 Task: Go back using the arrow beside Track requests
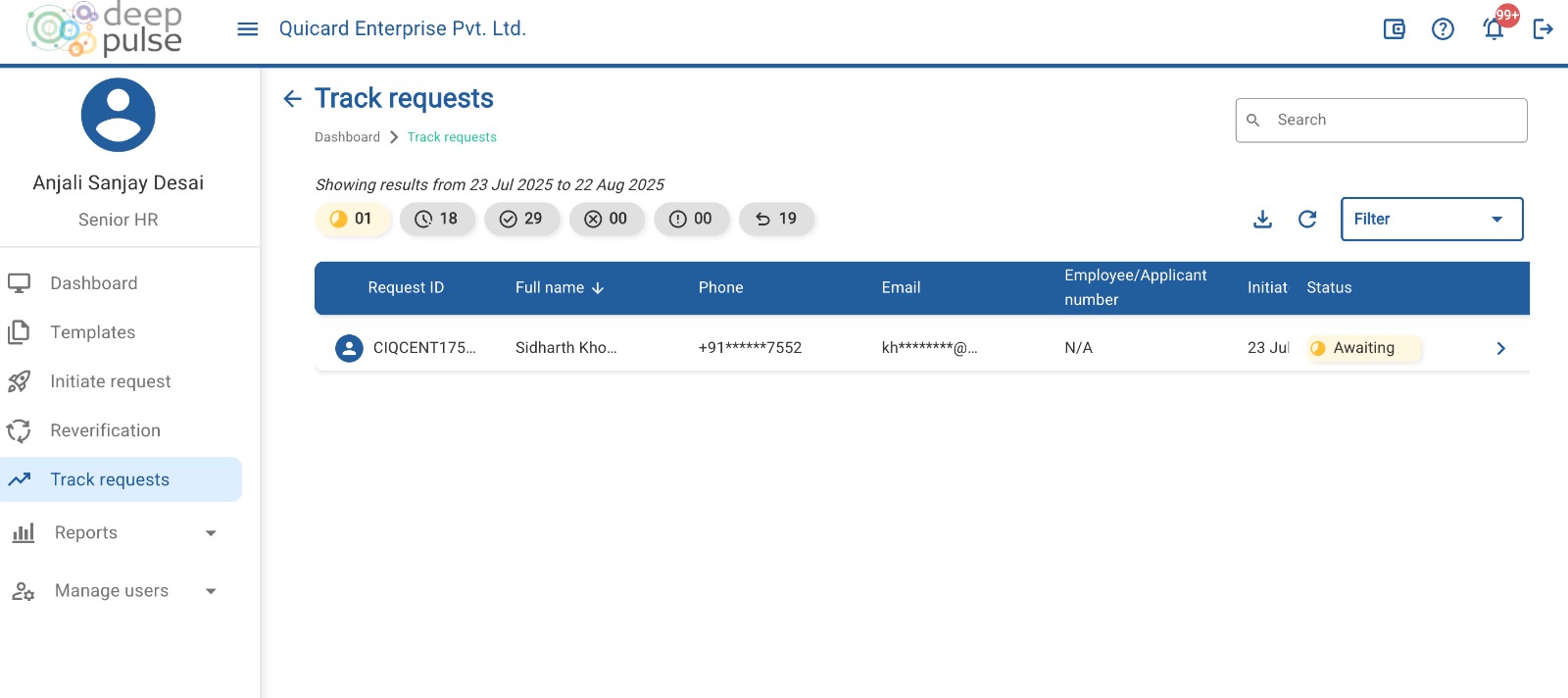coord(292,98)
